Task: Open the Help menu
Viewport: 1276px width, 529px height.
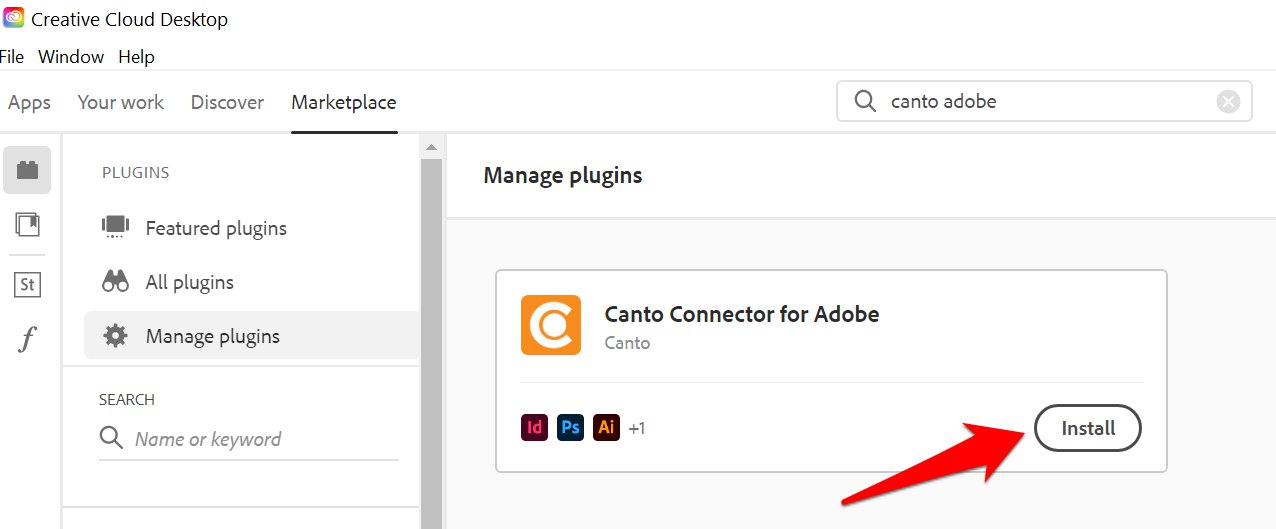Action: [x=136, y=57]
